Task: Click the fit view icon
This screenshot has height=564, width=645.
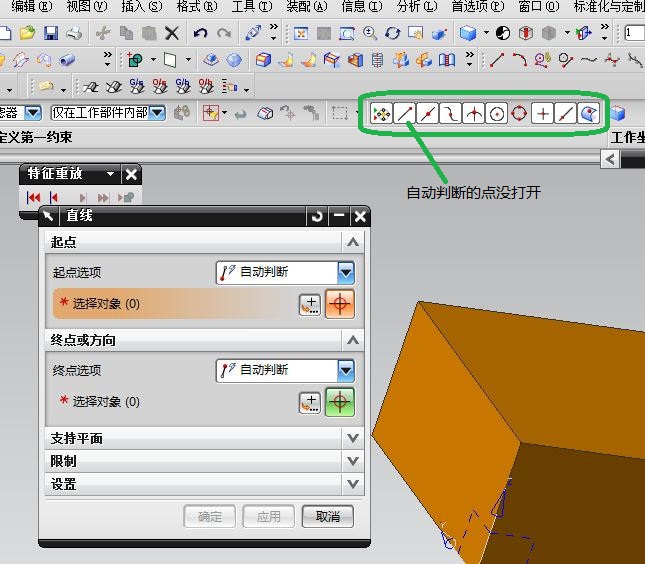Action: [x=301, y=33]
